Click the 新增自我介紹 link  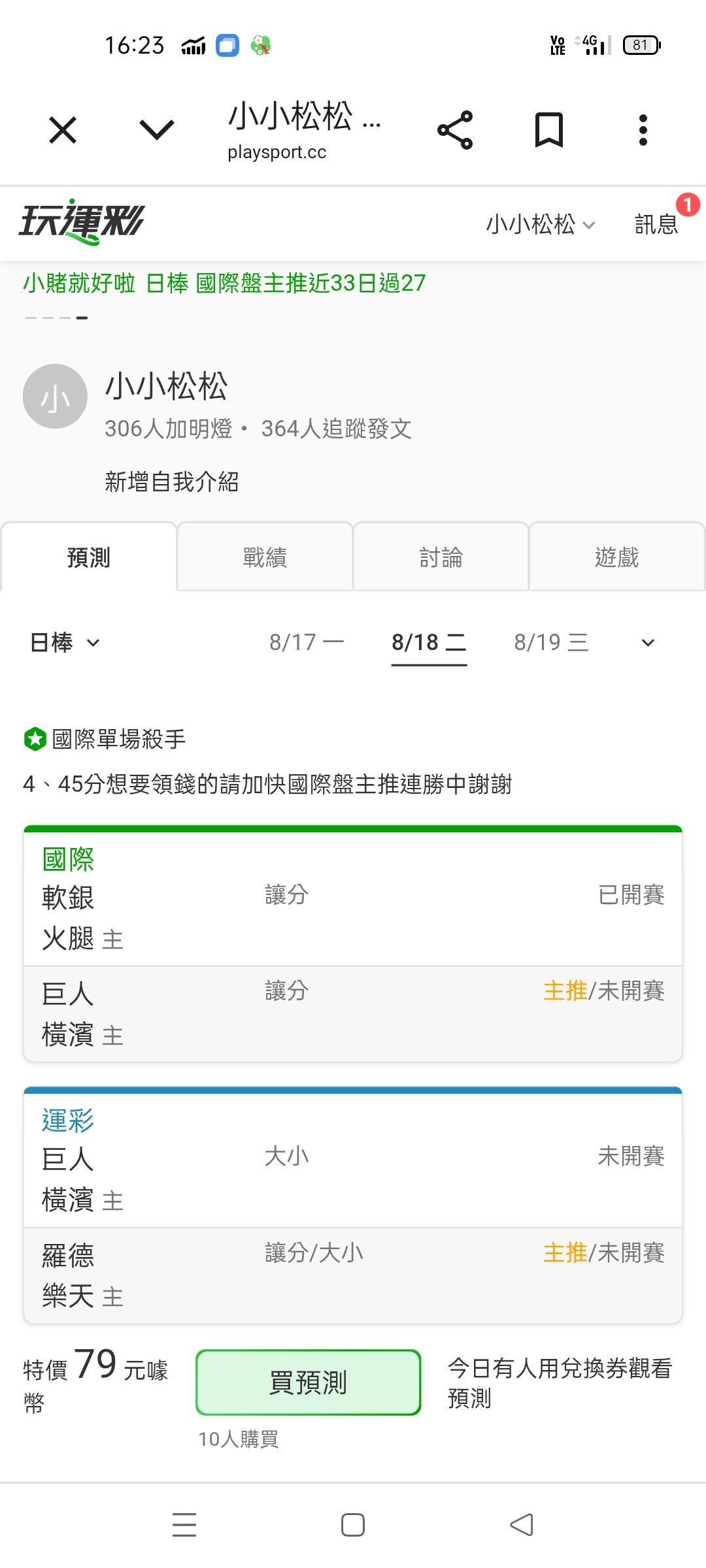click(x=172, y=482)
